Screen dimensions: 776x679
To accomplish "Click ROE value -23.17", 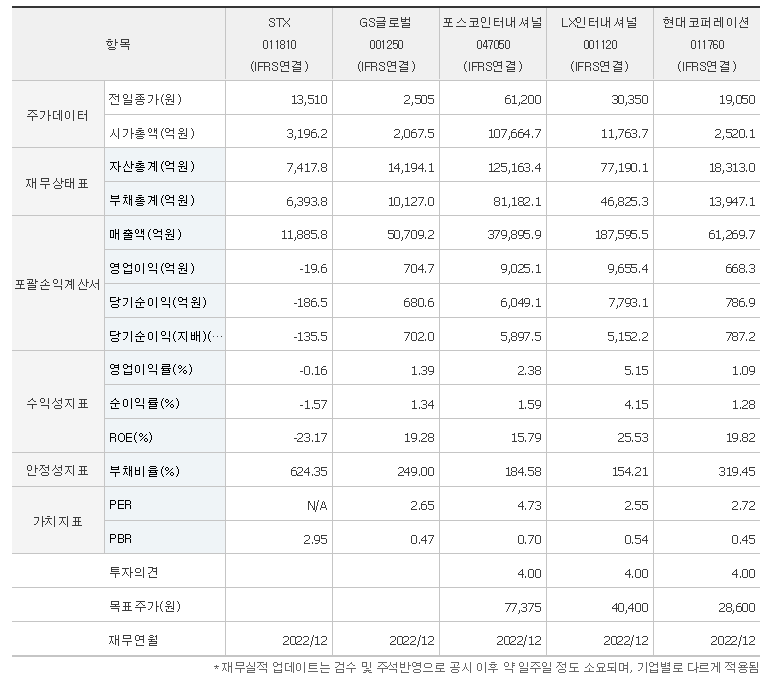I will (310, 437).
